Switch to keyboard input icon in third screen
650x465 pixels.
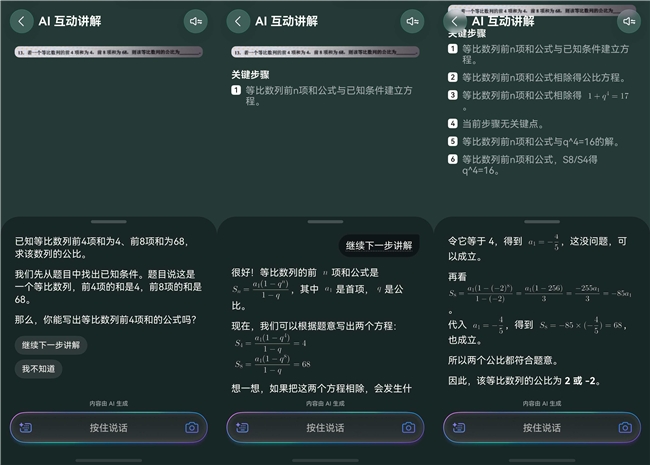pos(459,427)
